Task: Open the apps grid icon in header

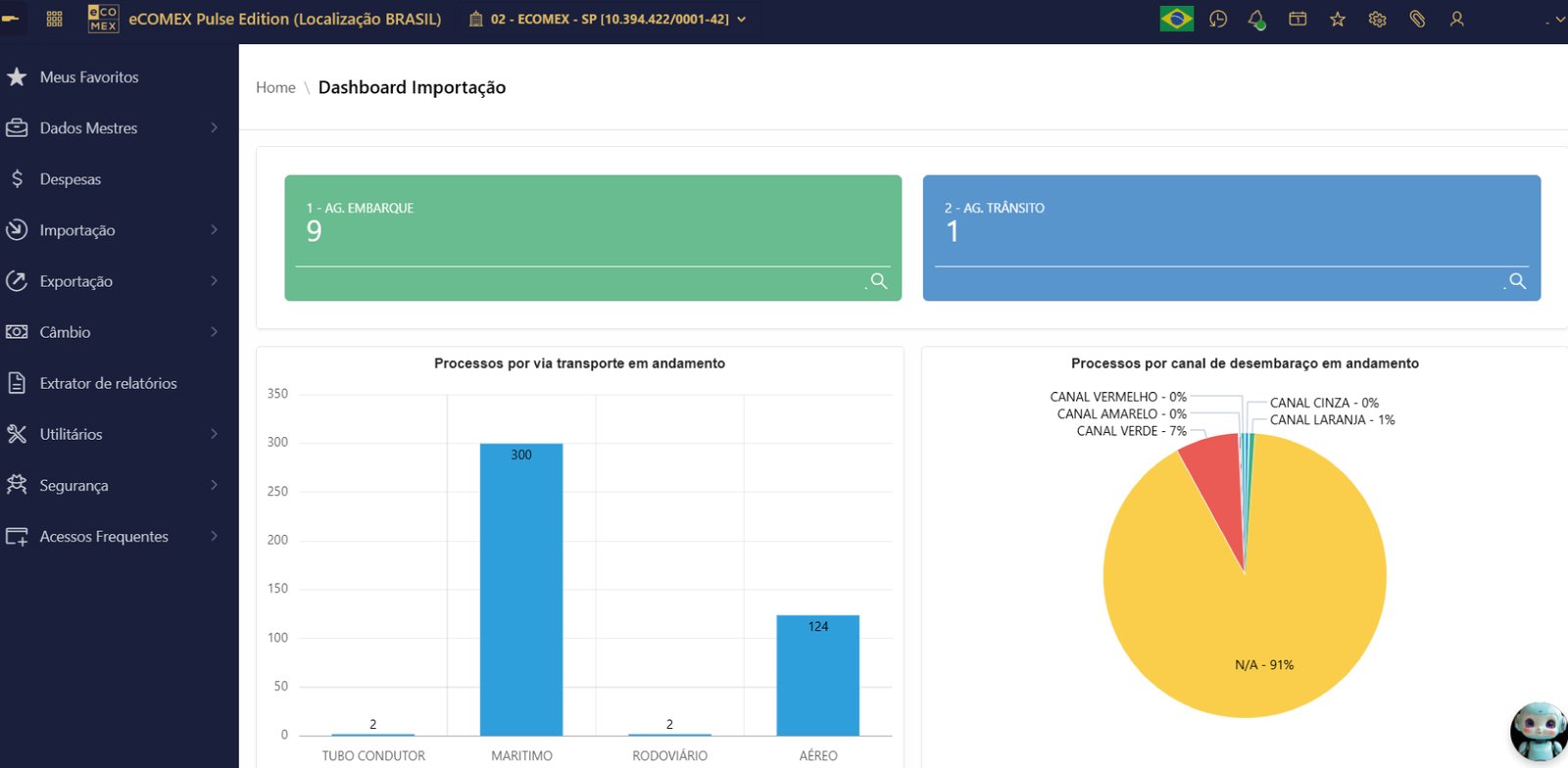Action: pyautogui.click(x=55, y=19)
